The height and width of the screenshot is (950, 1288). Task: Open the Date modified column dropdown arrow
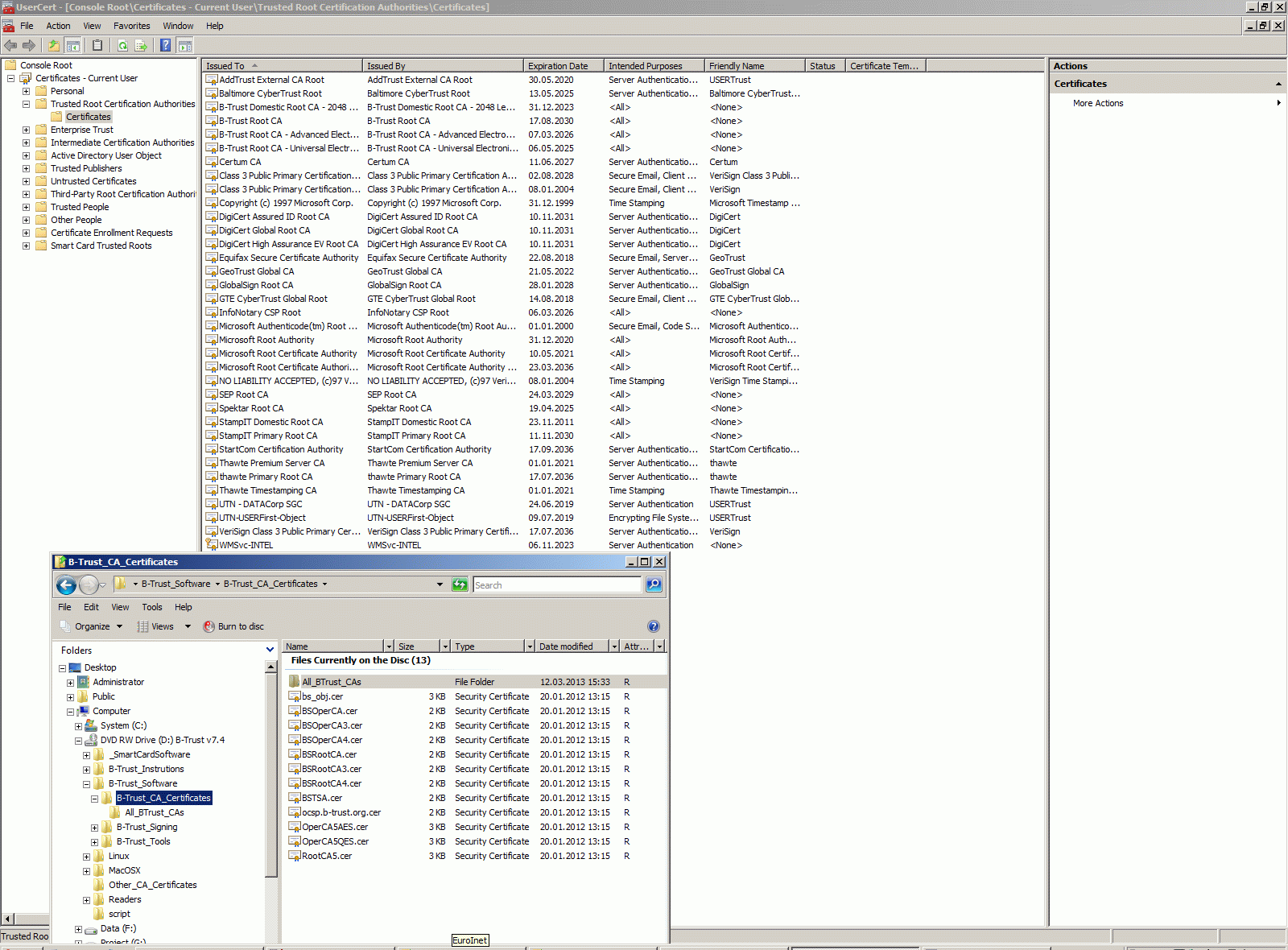pyautogui.click(x=614, y=646)
